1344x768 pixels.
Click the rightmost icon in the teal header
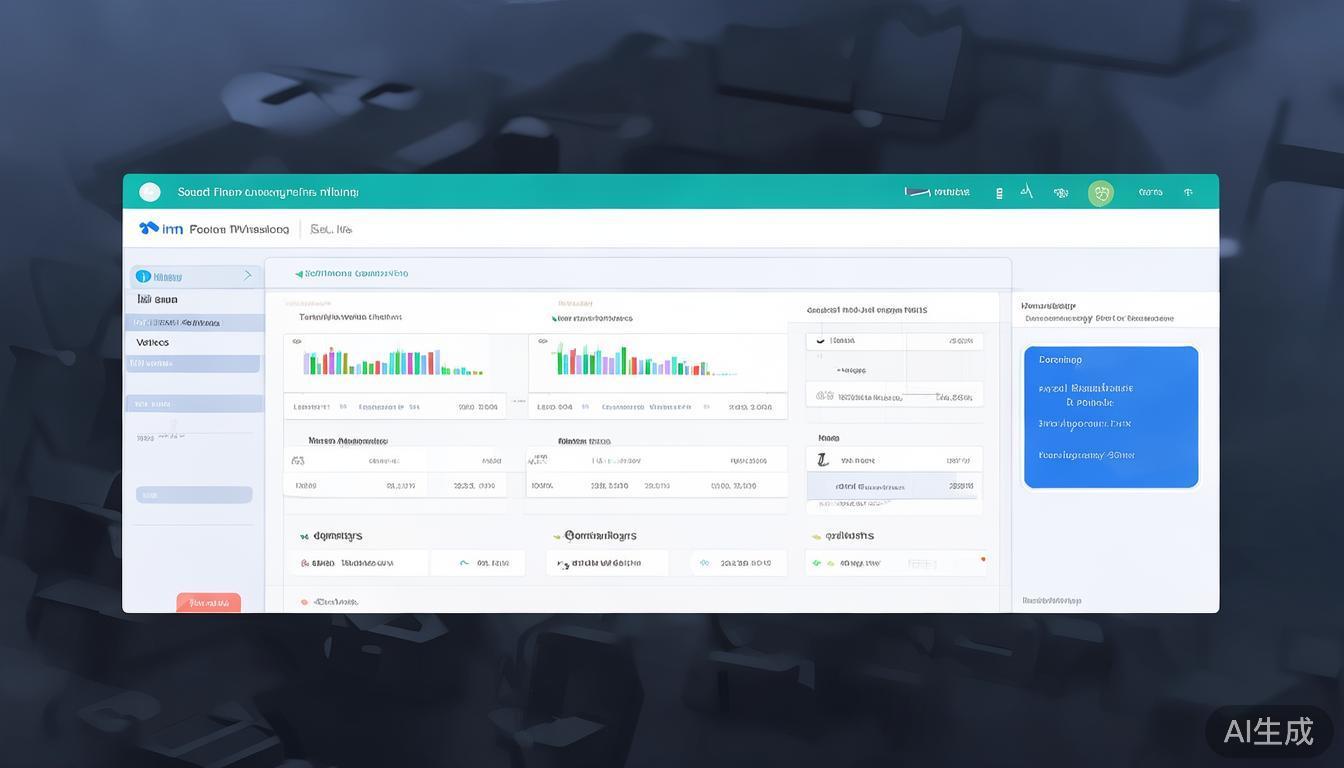[1188, 192]
